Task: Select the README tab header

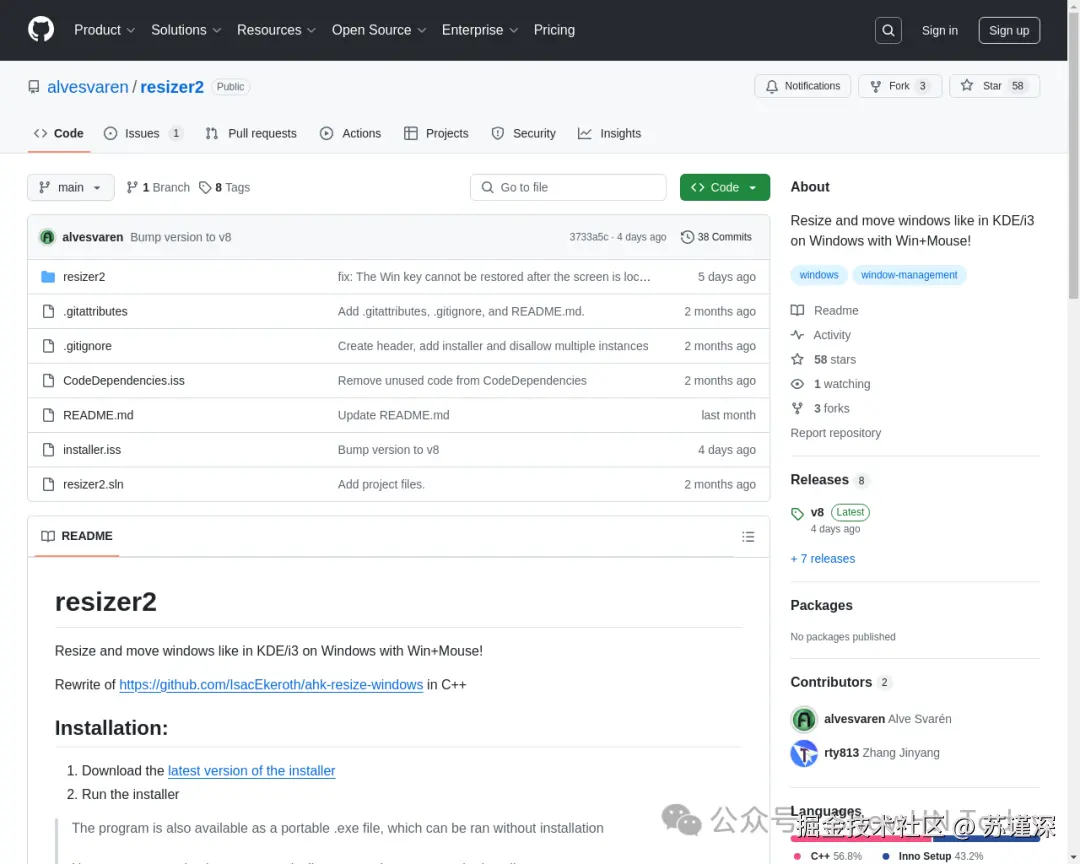Action: (77, 536)
